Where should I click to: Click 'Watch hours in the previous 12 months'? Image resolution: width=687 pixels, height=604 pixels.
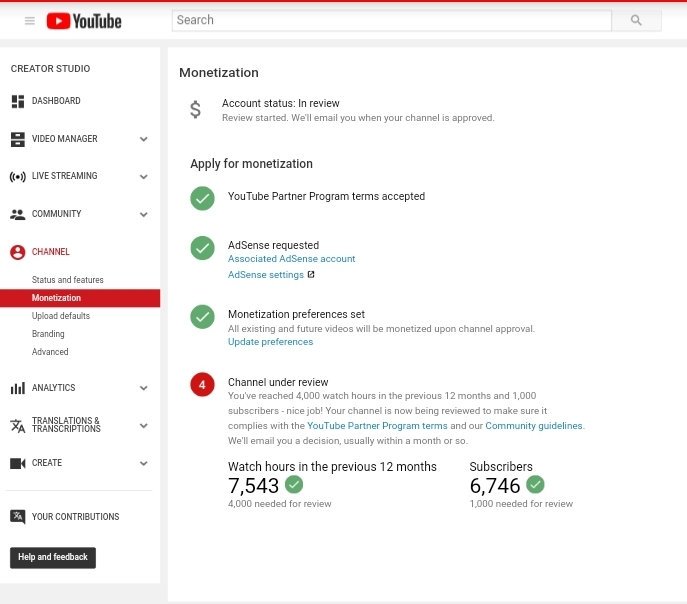click(x=332, y=466)
